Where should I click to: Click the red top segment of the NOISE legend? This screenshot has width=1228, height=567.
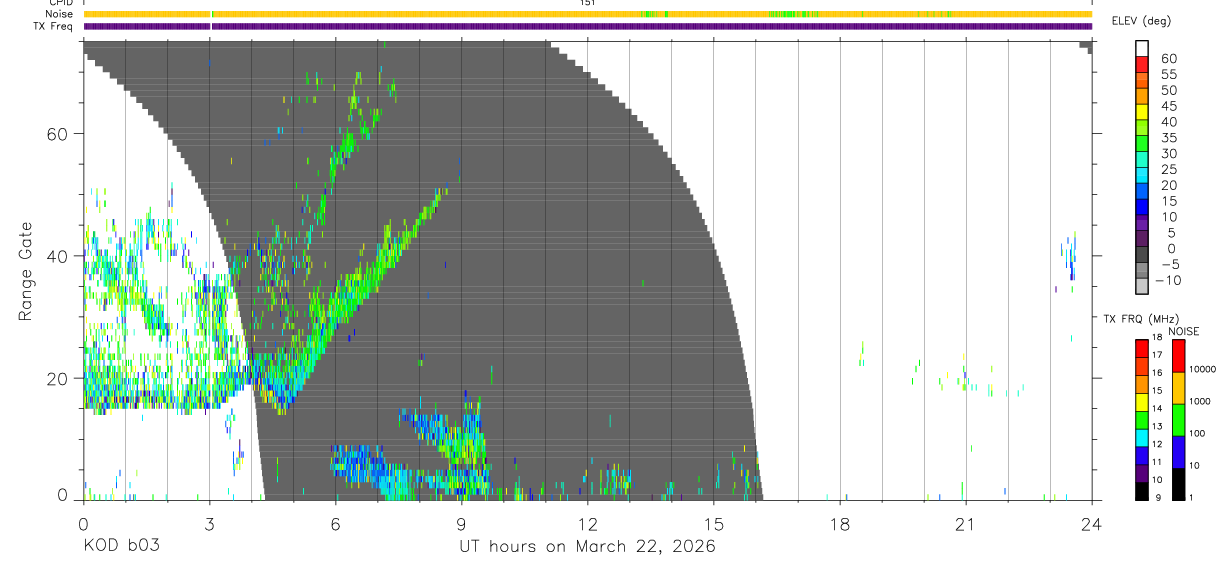click(1178, 356)
